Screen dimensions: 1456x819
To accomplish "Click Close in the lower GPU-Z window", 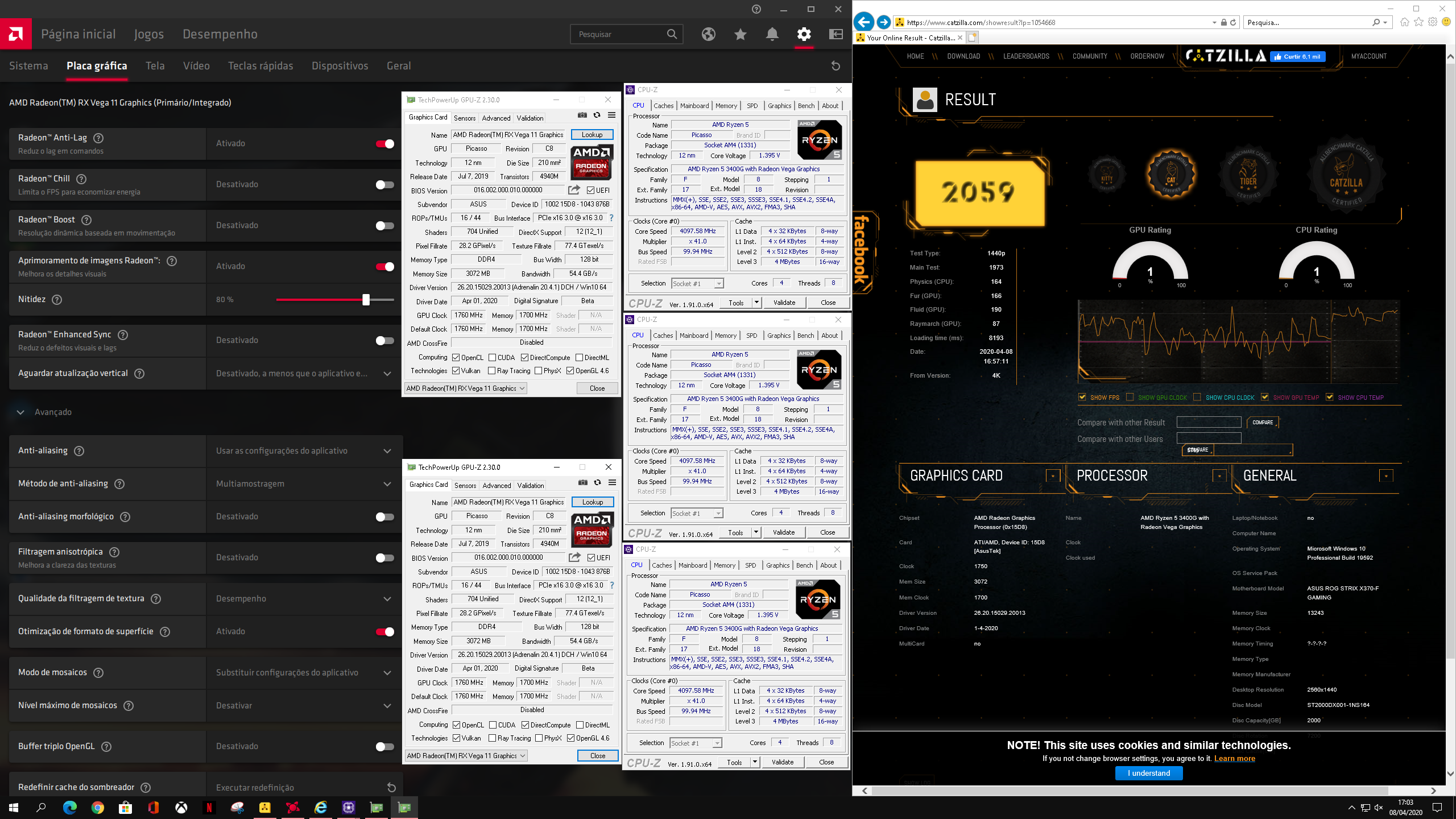I will point(598,756).
